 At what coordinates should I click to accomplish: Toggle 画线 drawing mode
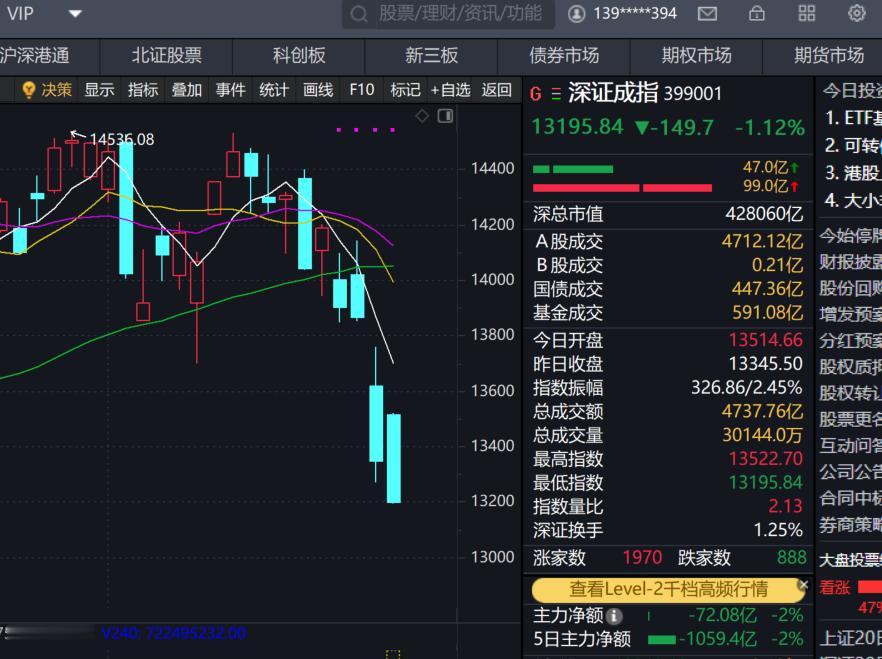[317, 89]
